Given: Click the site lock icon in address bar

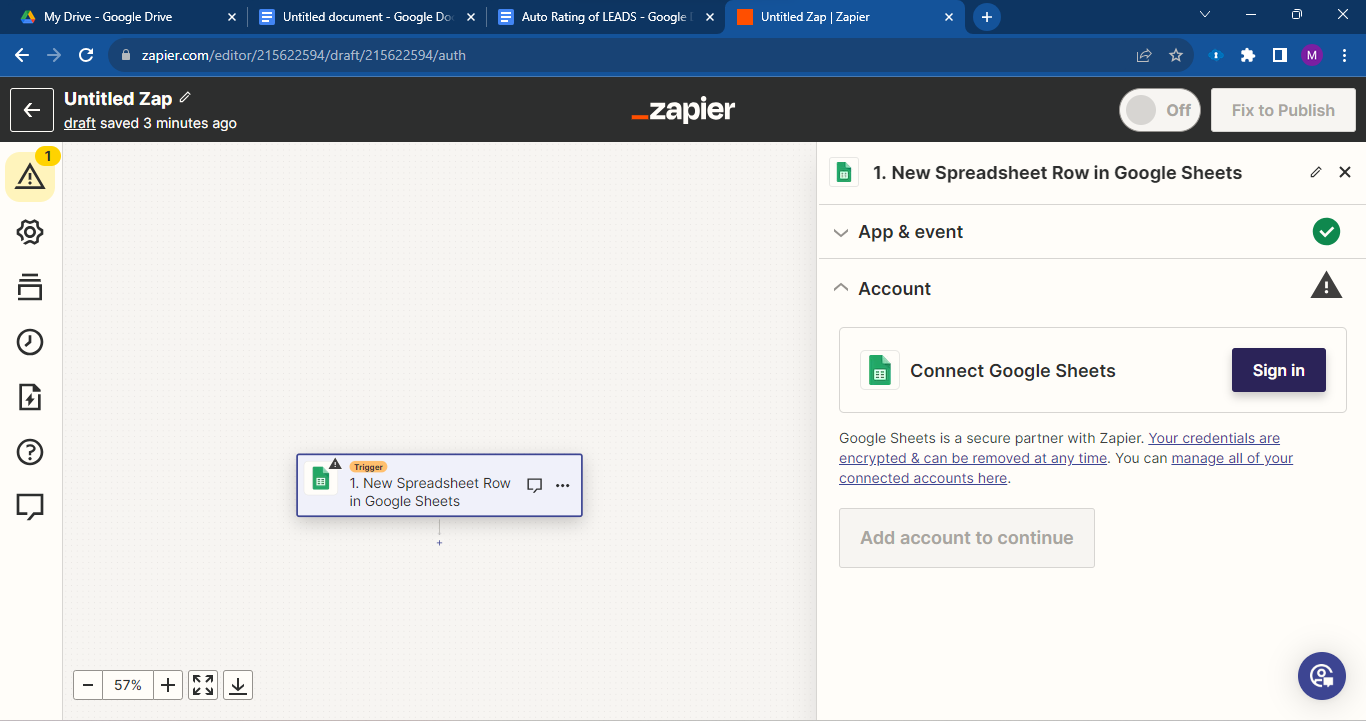Looking at the screenshot, I should 125,55.
